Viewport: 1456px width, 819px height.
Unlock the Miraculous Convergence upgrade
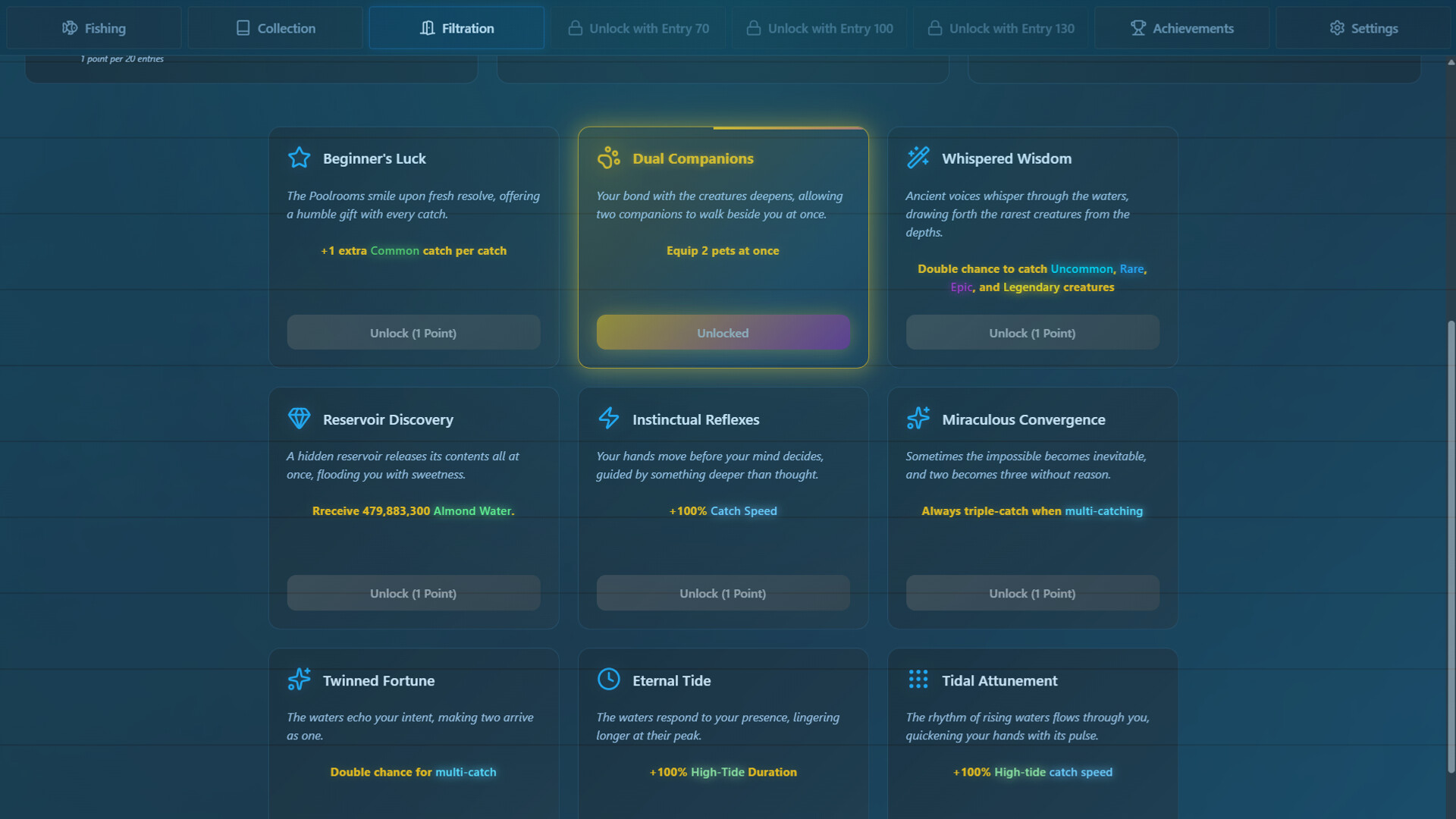coord(1032,593)
